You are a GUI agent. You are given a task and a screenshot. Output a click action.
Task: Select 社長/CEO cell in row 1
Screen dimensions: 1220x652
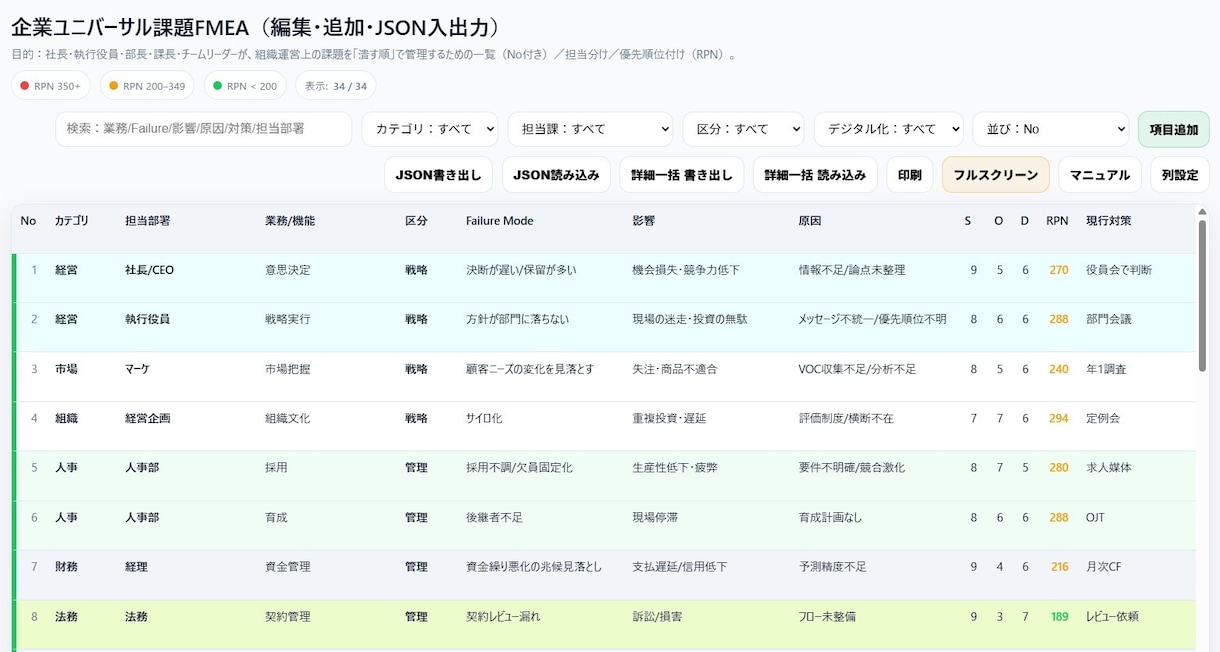pyautogui.click(x=149, y=270)
